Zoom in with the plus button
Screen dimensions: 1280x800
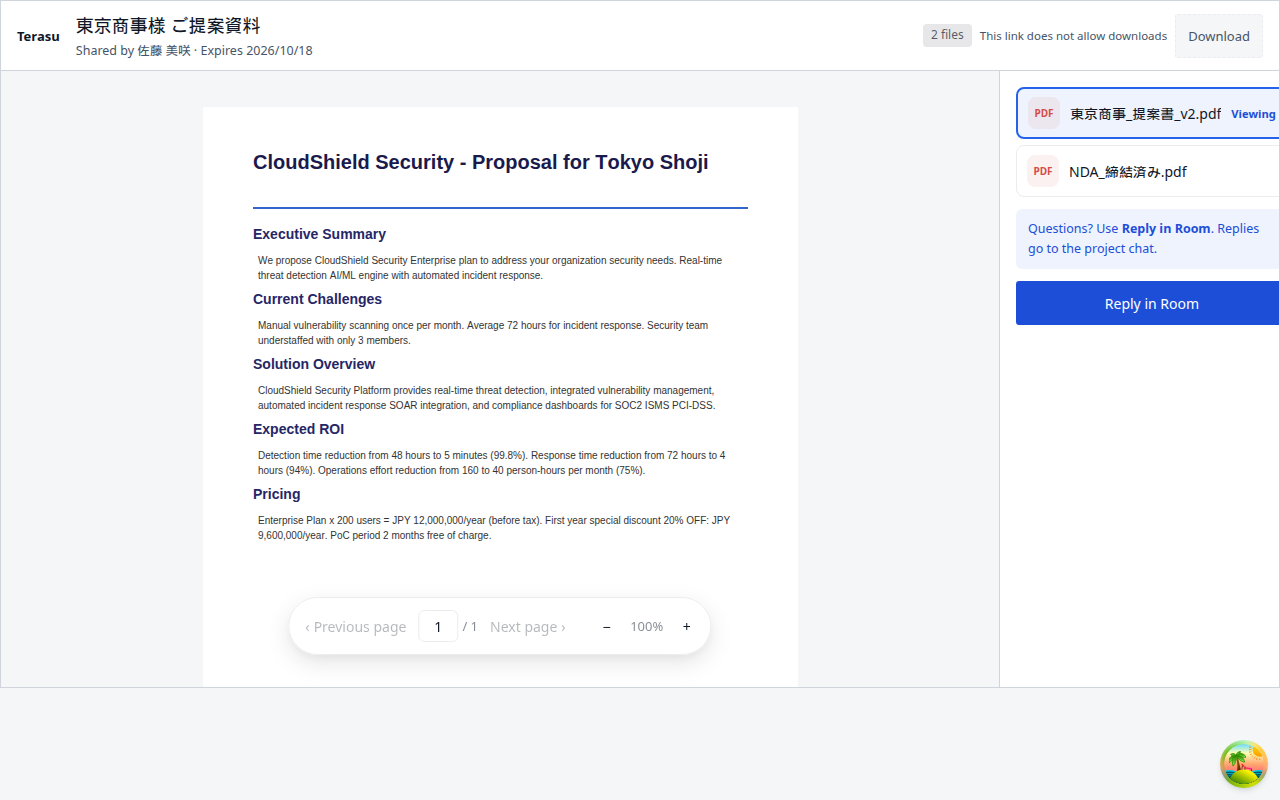coord(687,627)
